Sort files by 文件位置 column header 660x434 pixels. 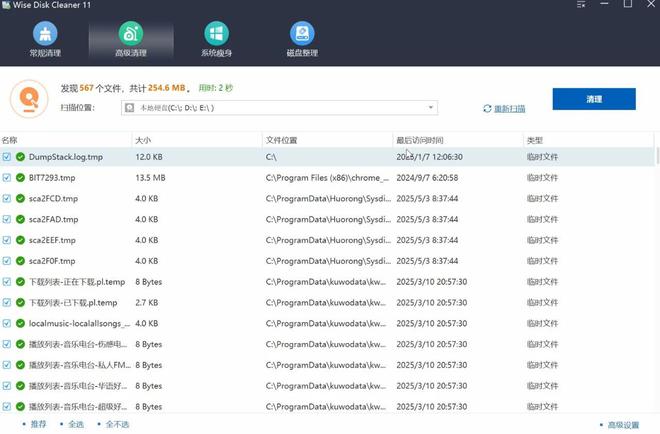pyautogui.click(x=281, y=140)
